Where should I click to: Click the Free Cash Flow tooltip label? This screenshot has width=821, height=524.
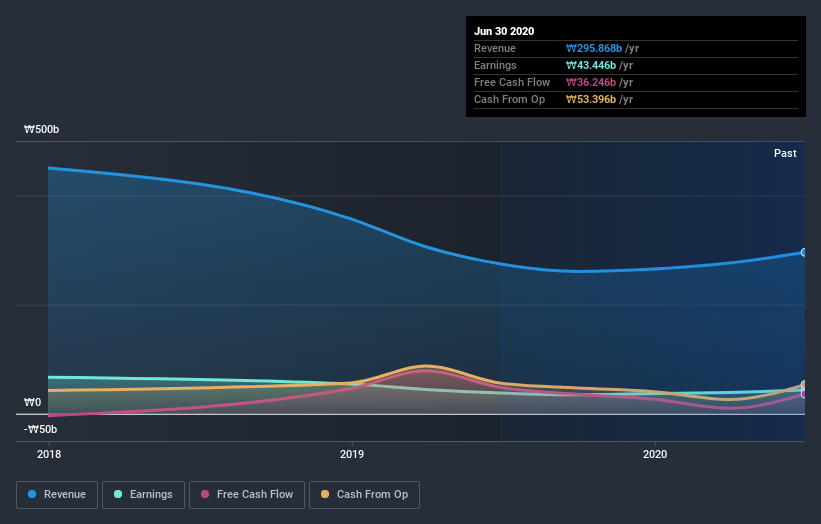(x=512, y=82)
